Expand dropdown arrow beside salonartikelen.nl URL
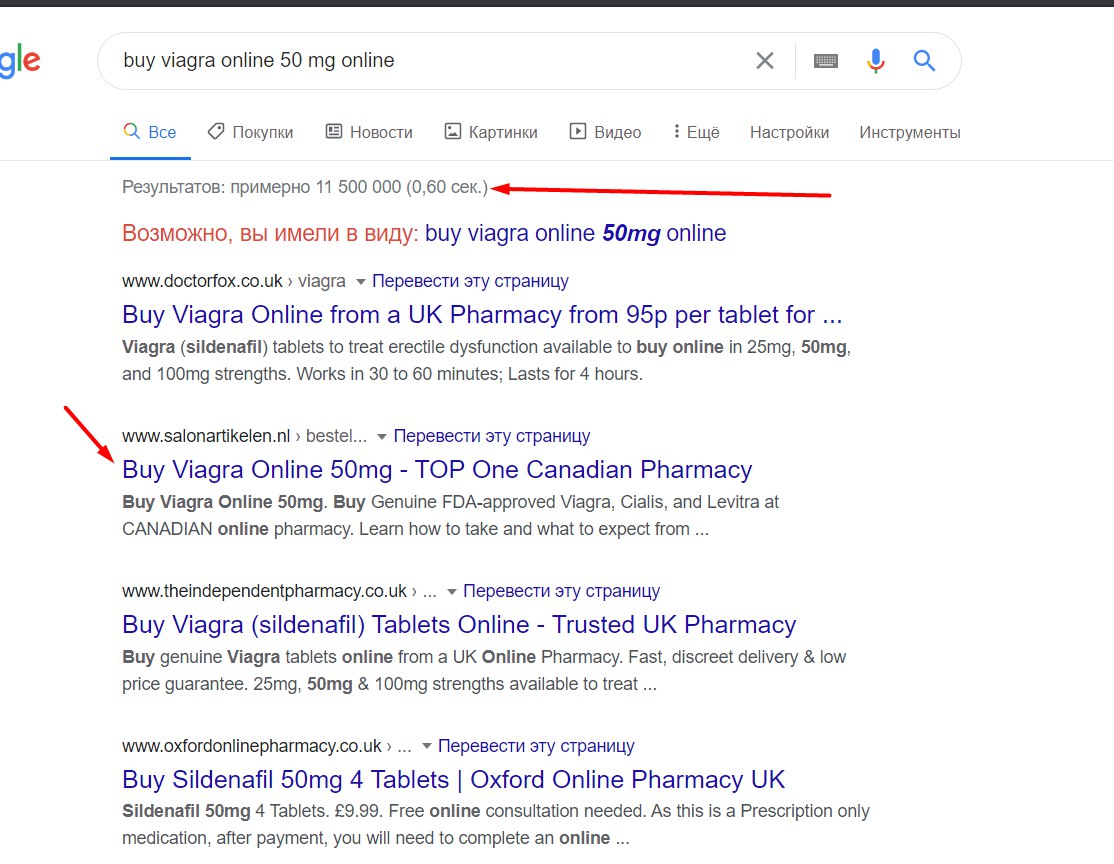This screenshot has width=1114, height=864. tap(382, 437)
